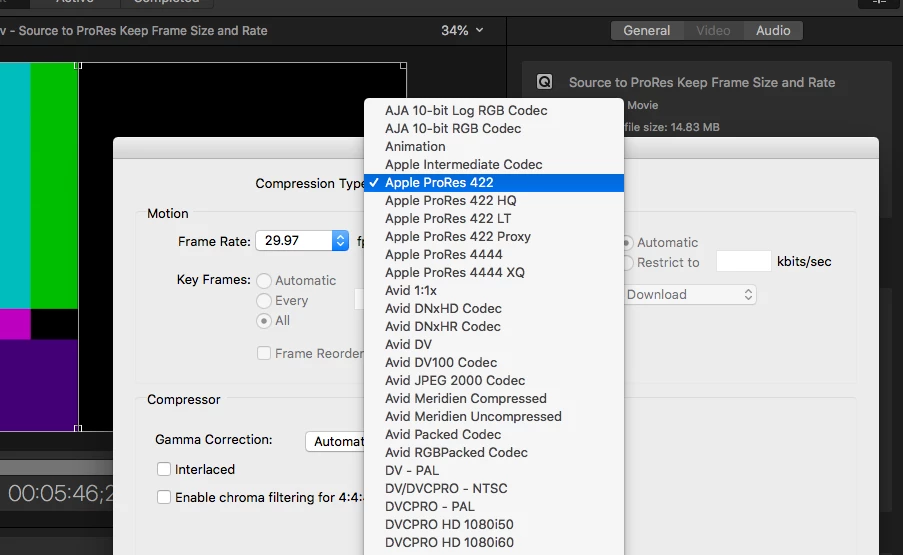903x555 pixels.
Task: Enable the Interlaced checkbox
Action: click(x=164, y=469)
